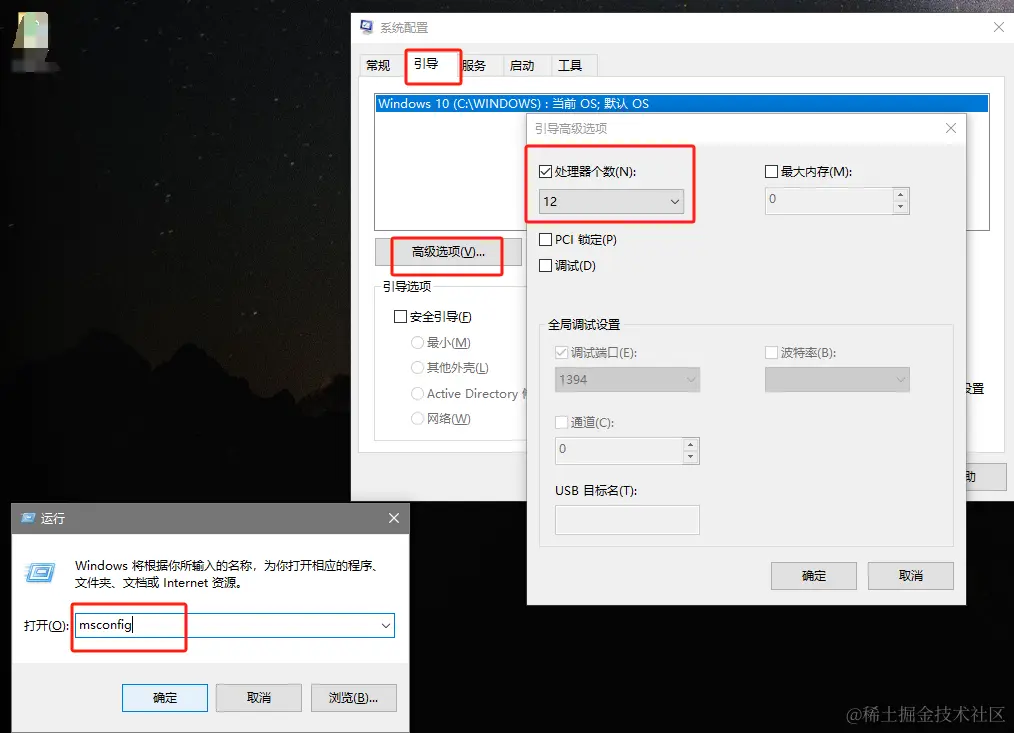The width and height of the screenshot is (1014, 733).
Task: Click 取消 in advanced boot options dialog
Action: coord(911,576)
